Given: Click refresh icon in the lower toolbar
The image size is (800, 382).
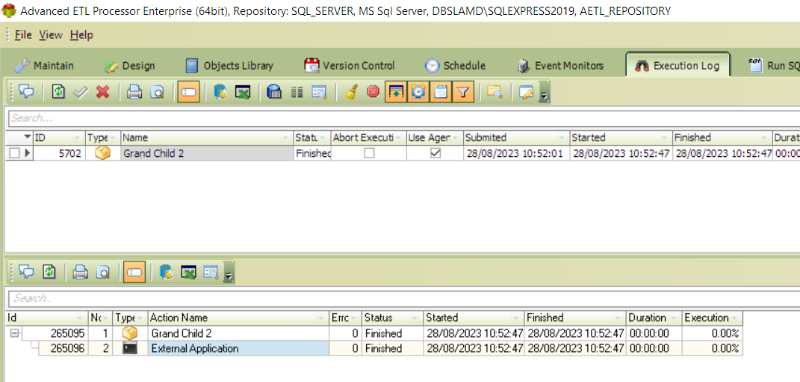Looking at the screenshot, I should click(x=49, y=272).
